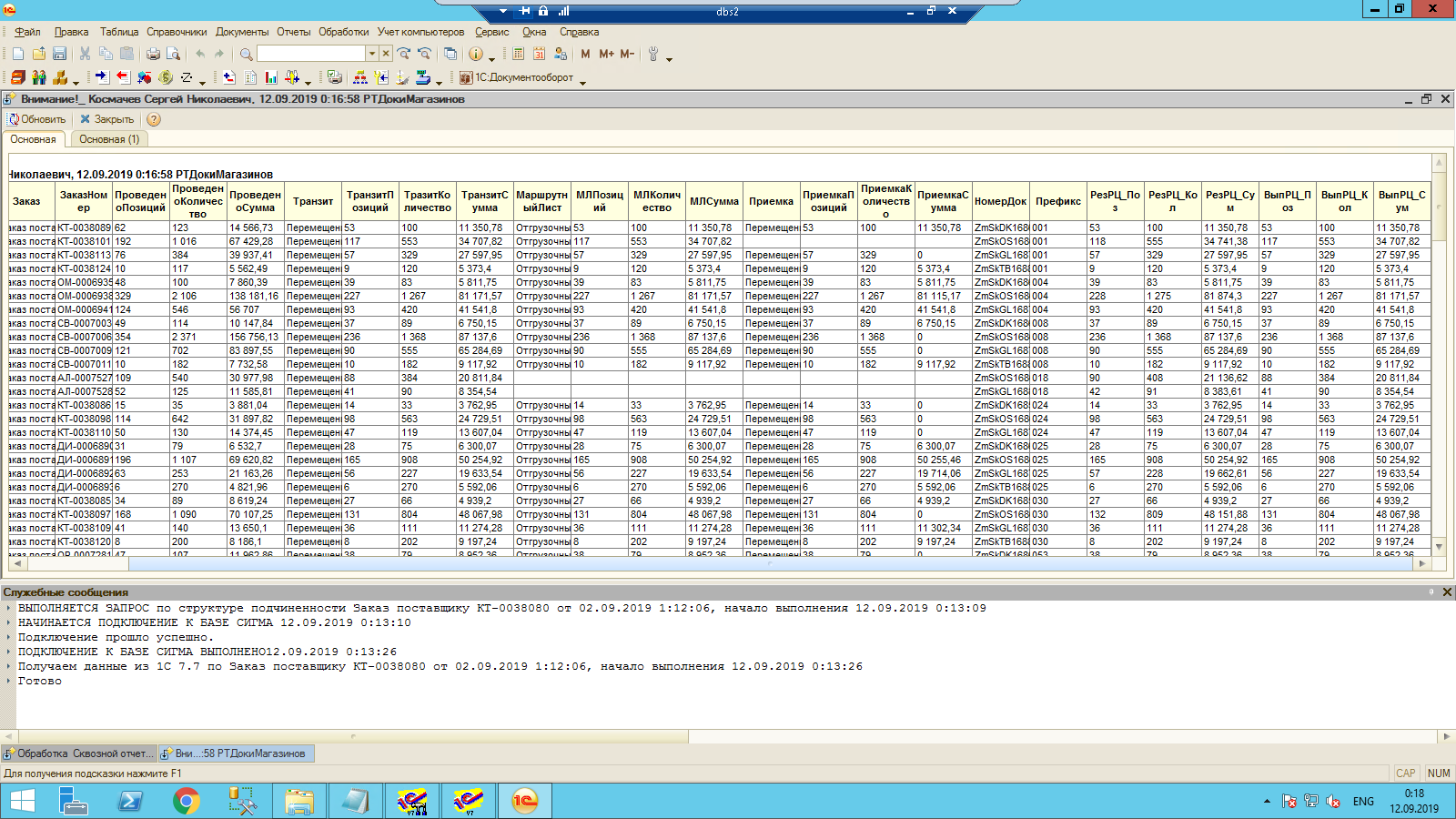Screen dimensions: 1456x819
Task: Click the dollar coin icon
Action: [x=165, y=77]
